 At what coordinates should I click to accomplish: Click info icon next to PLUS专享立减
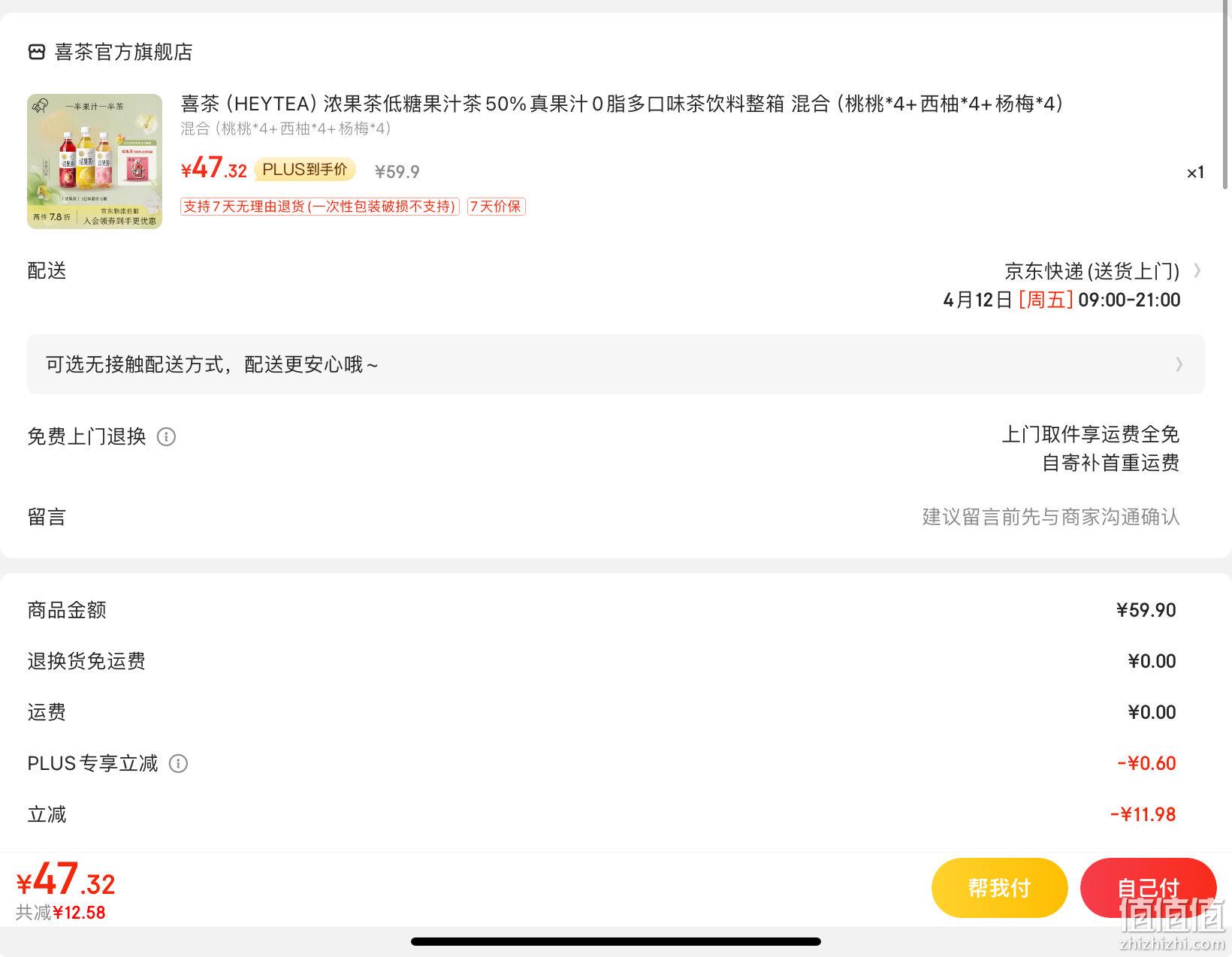(x=178, y=764)
